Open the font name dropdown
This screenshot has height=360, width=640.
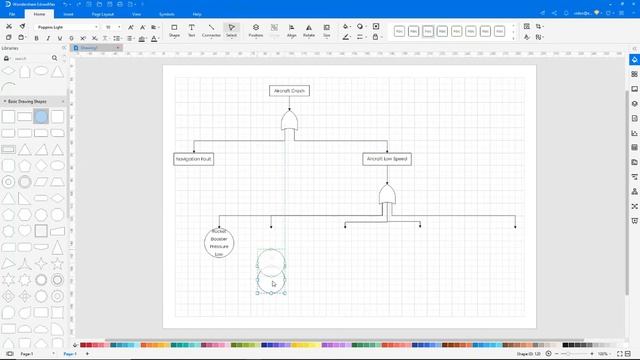click(x=96, y=27)
